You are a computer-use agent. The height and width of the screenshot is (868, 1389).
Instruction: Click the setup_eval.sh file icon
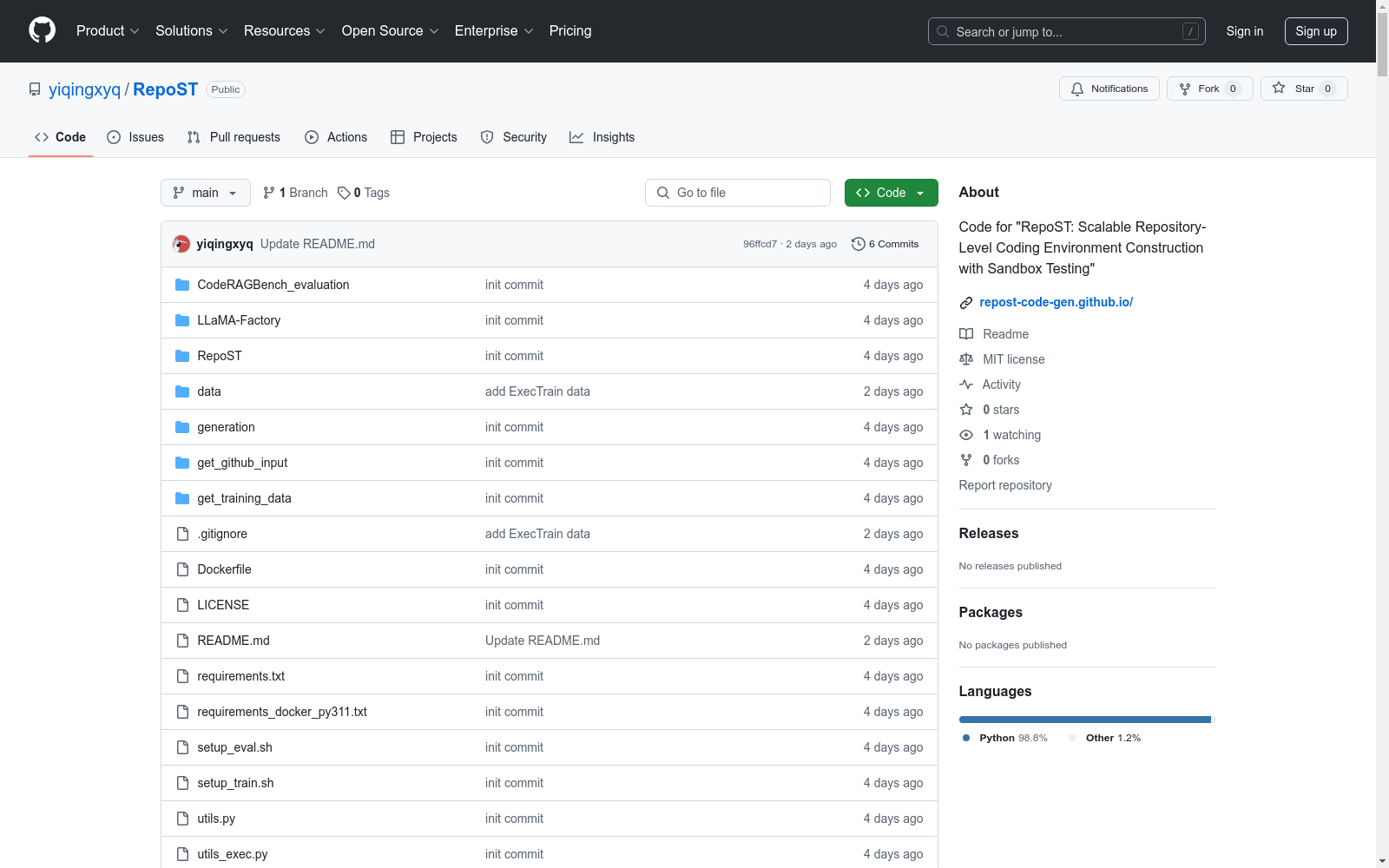[x=182, y=747]
